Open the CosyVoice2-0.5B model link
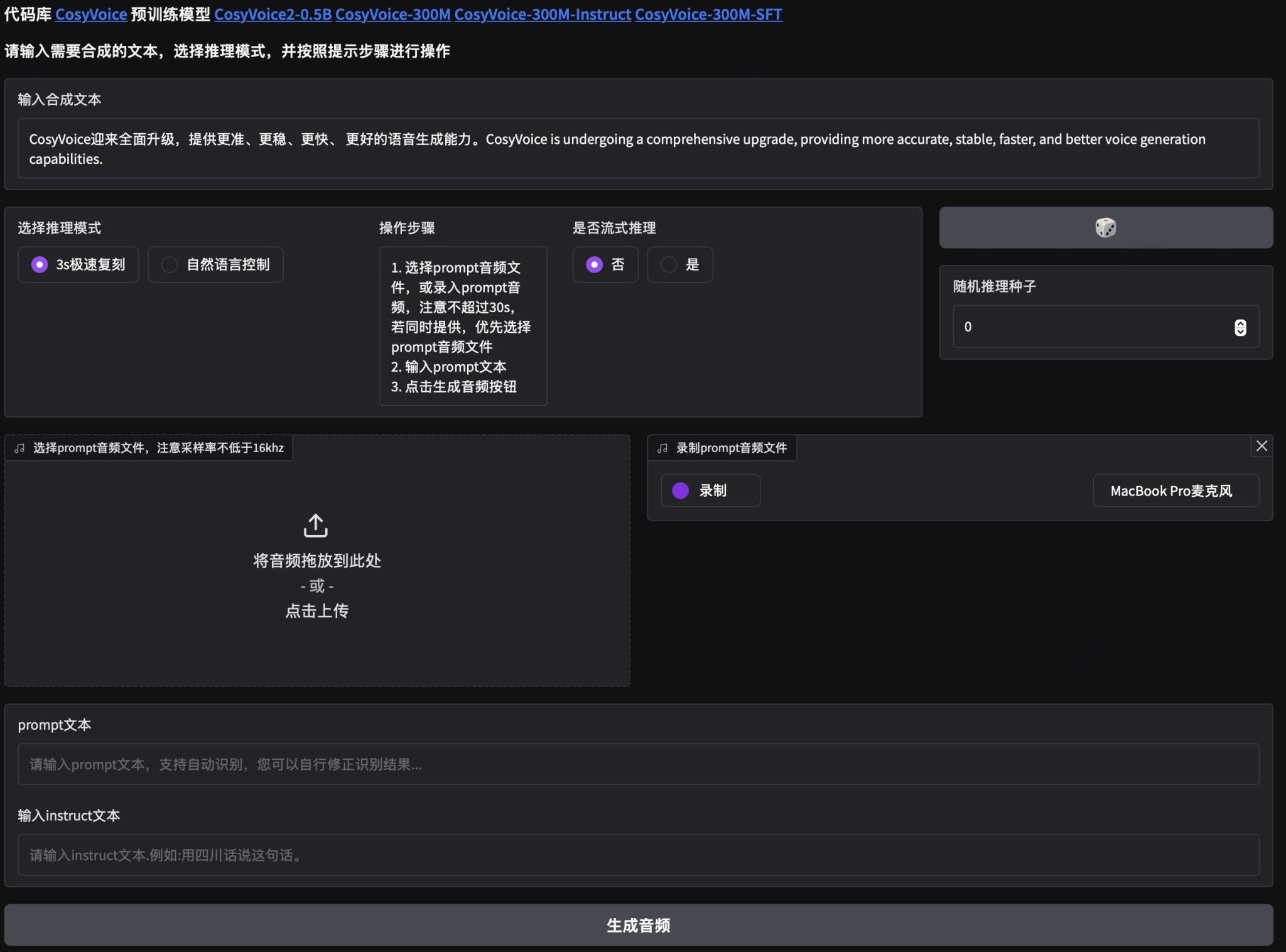 point(273,14)
